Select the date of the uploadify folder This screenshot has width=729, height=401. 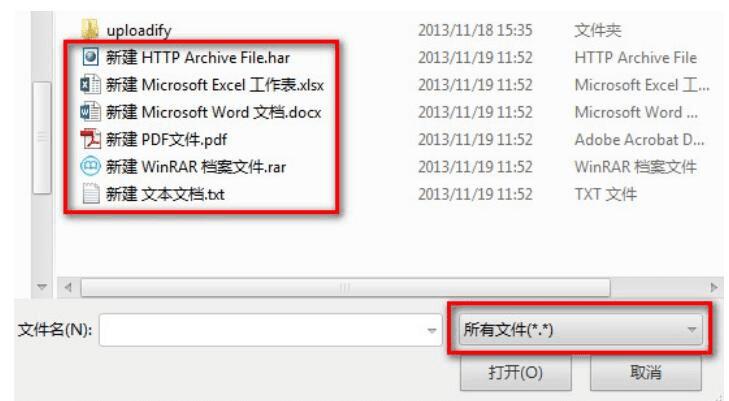coord(475,30)
